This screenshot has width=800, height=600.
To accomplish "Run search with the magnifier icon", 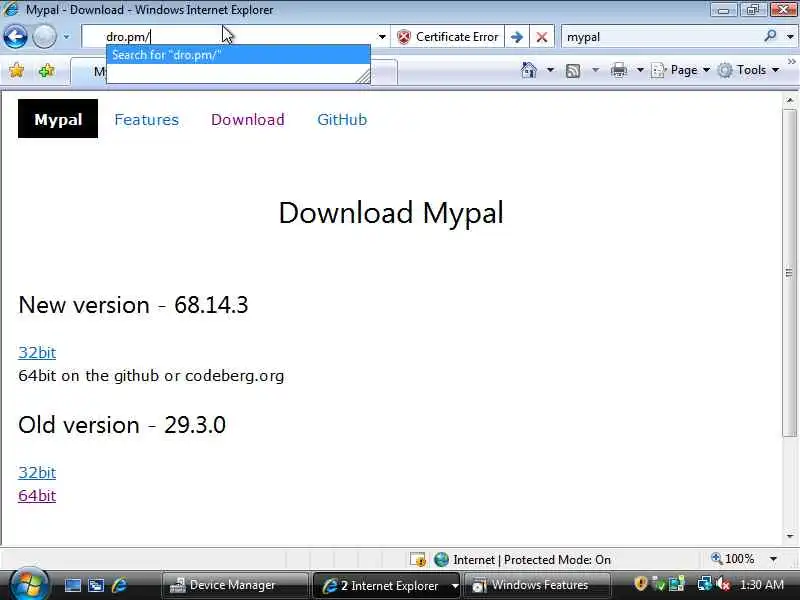I will [x=770, y=36].
